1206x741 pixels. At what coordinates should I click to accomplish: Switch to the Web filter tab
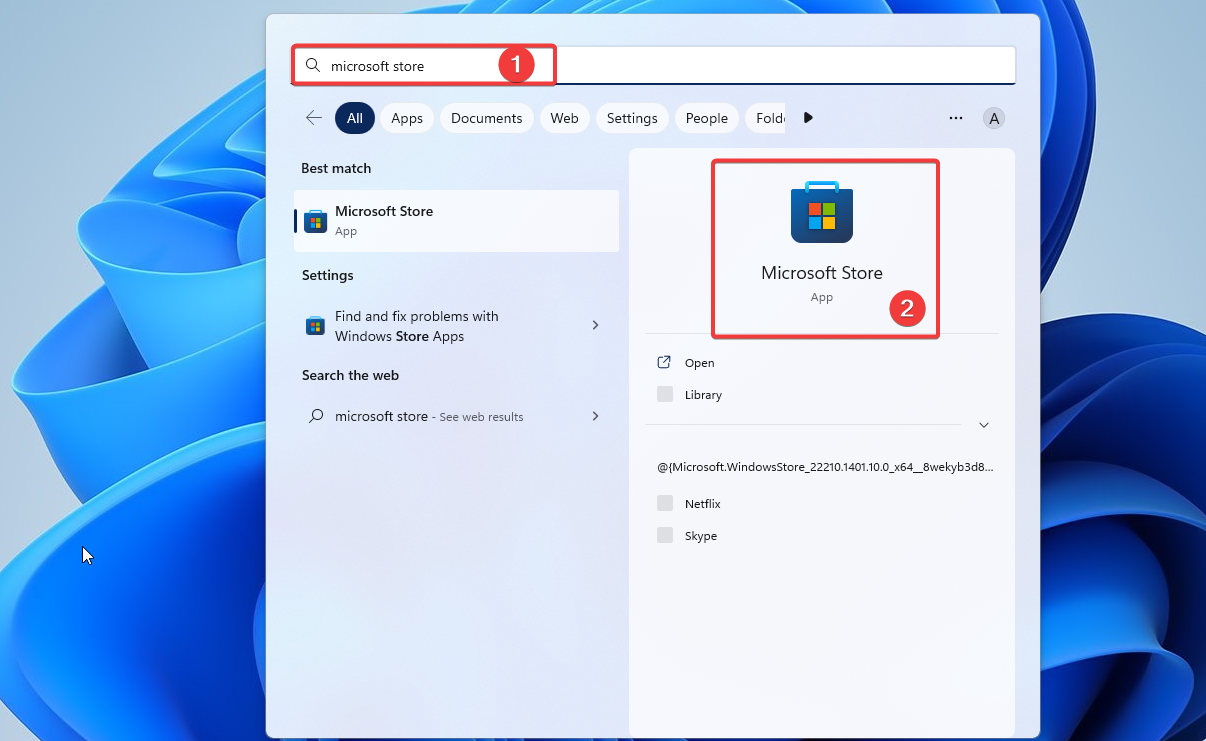pyautogui.click(x=565, y=118)
